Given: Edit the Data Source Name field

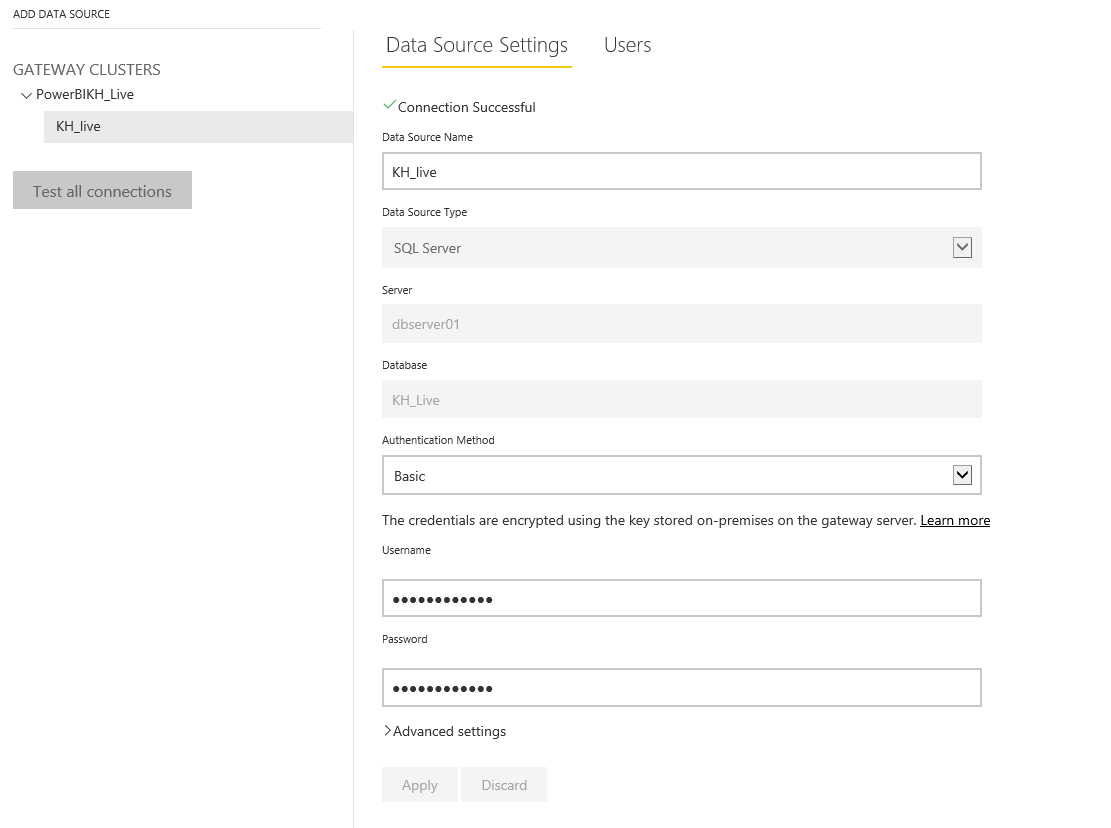Looking at the screenshot, I should (682, 171).
